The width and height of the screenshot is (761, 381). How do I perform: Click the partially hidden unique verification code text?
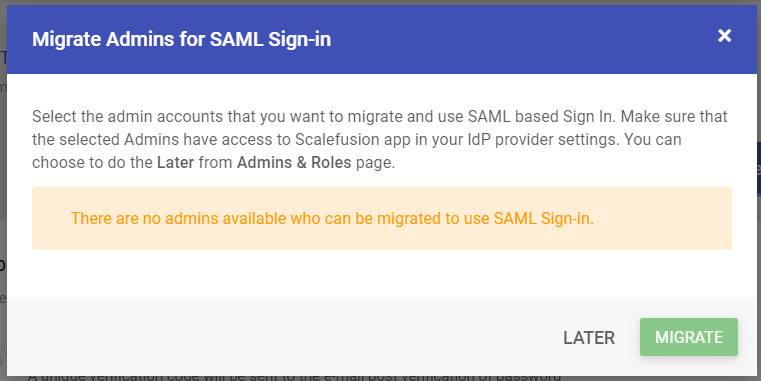294,377
